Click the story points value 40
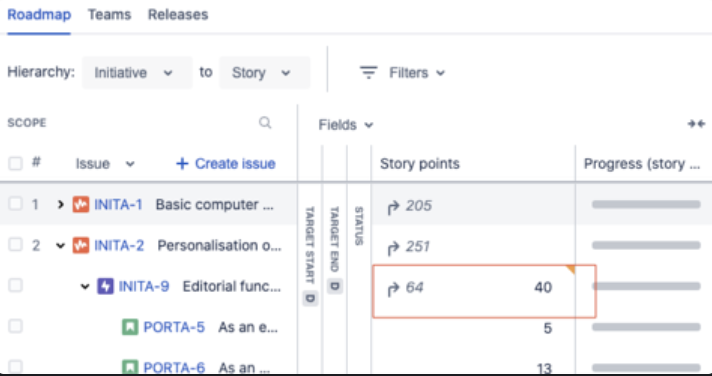 543,287
